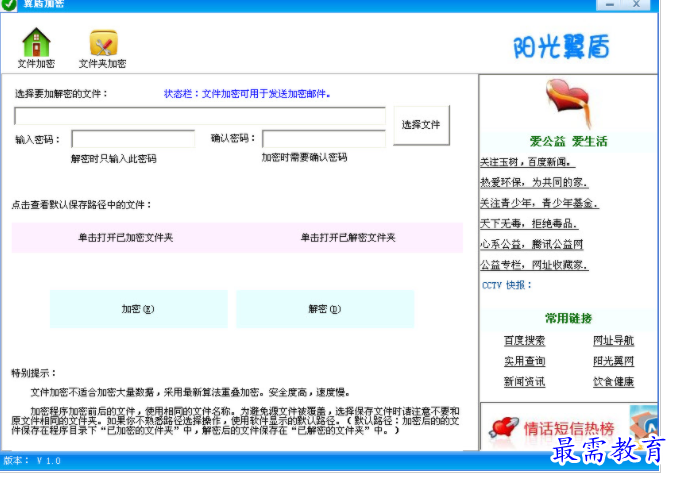Close the 翼盾加密 window
The width and height of the screenshot is (674, 481).
point(637,5)
